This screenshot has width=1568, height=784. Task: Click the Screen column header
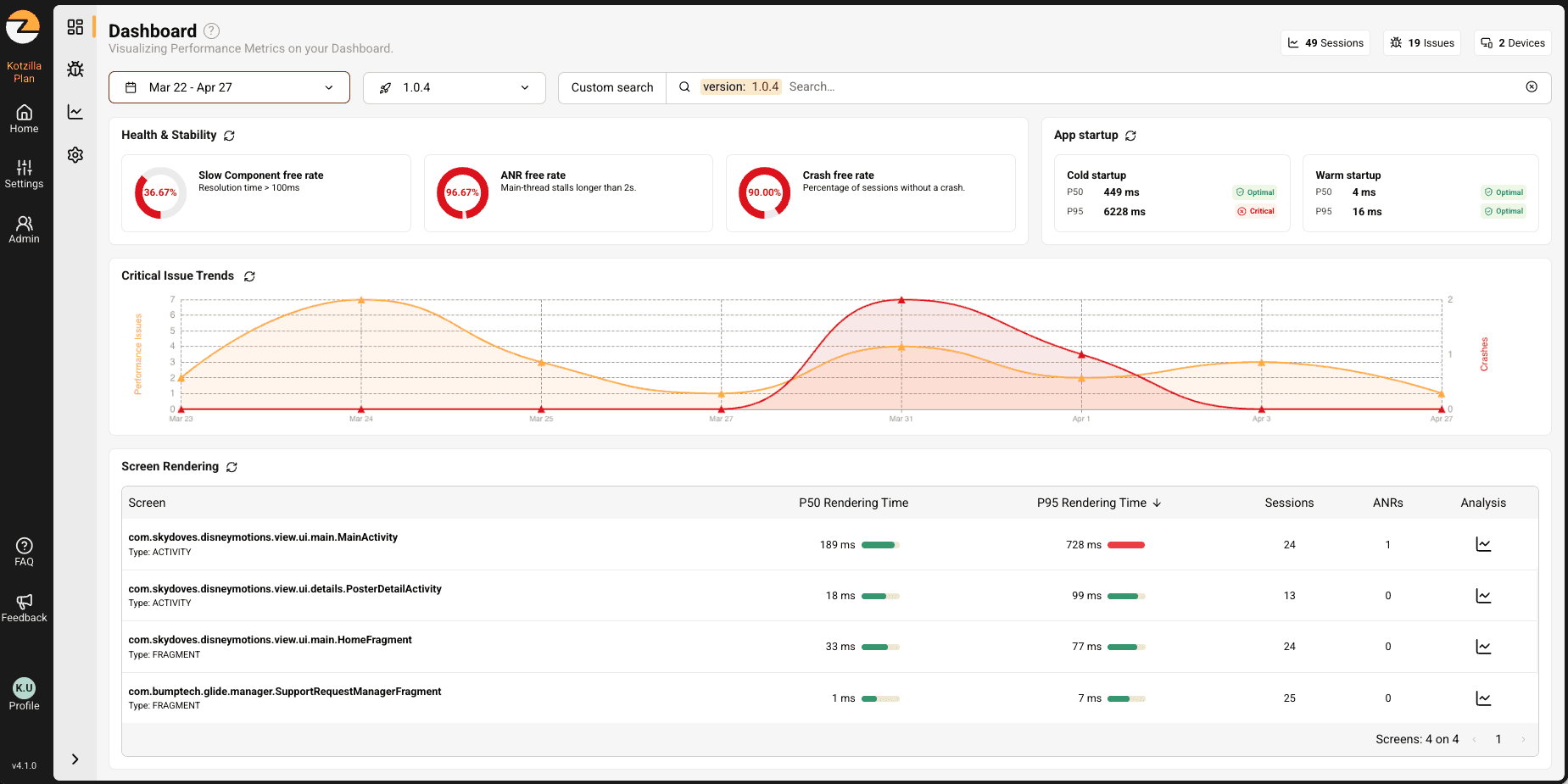[147, 503]
